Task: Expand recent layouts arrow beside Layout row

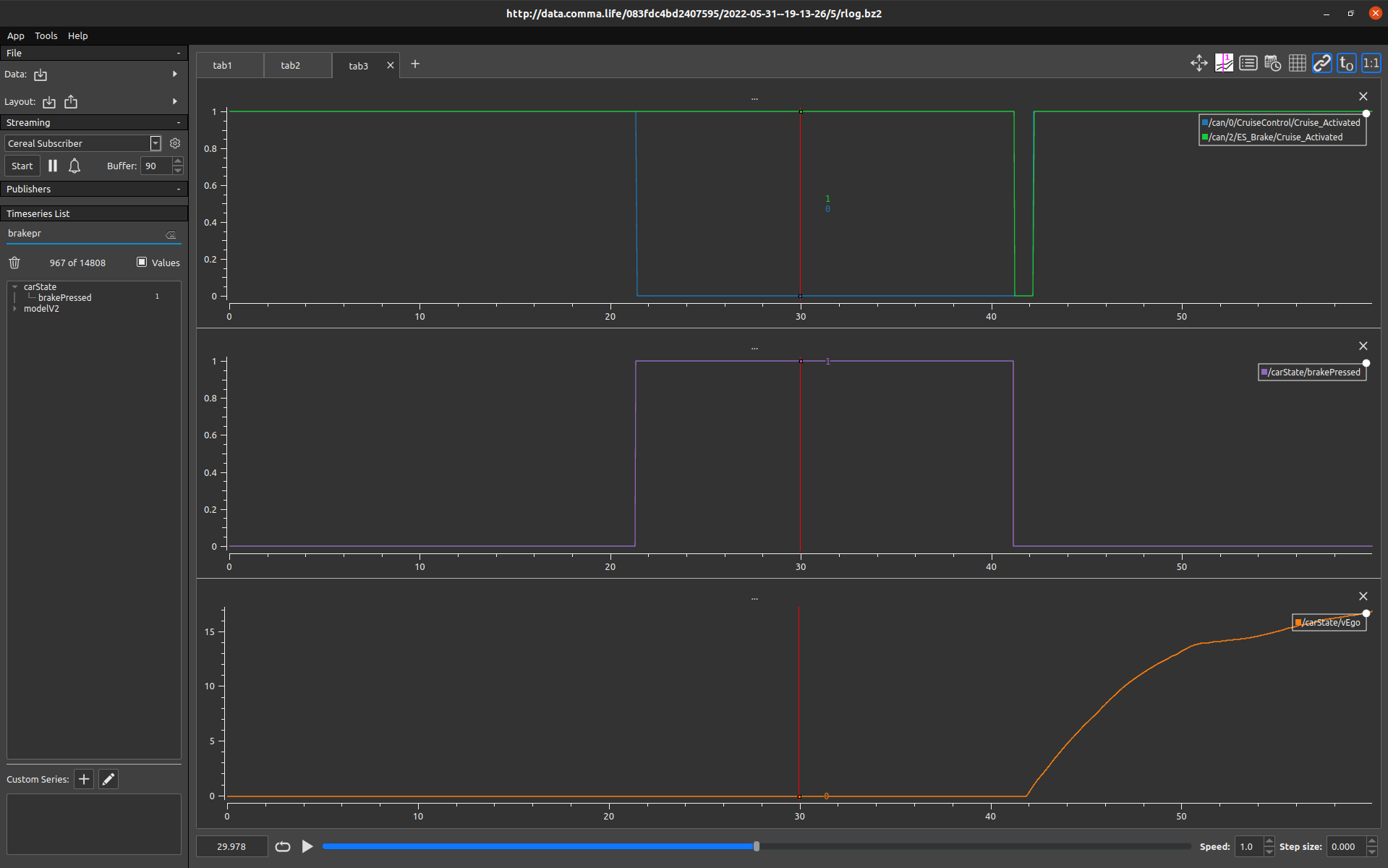Action: pyautogui.click(x=175, y=101)
